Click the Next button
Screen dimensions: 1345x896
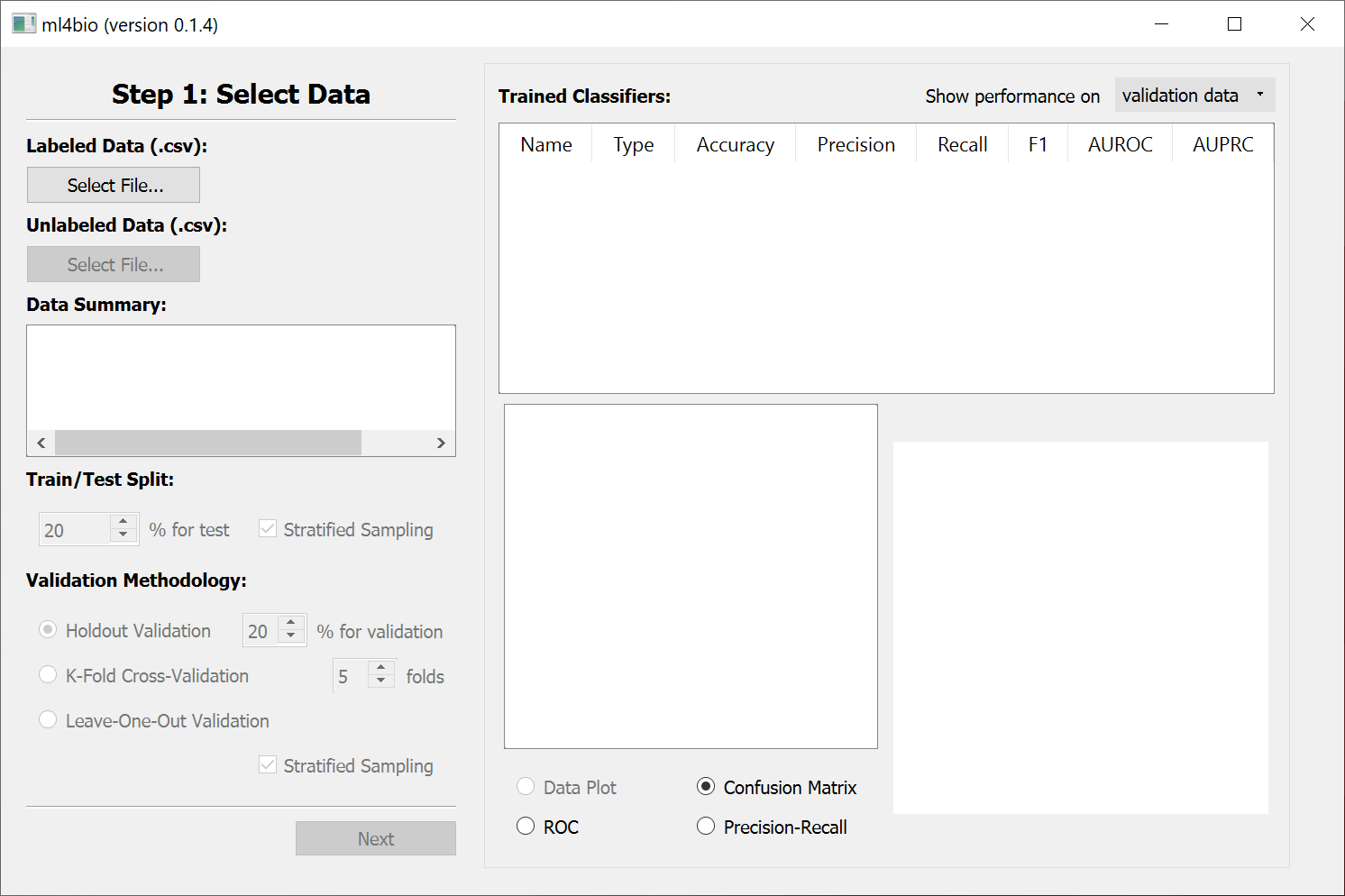[x=375, y=838]
